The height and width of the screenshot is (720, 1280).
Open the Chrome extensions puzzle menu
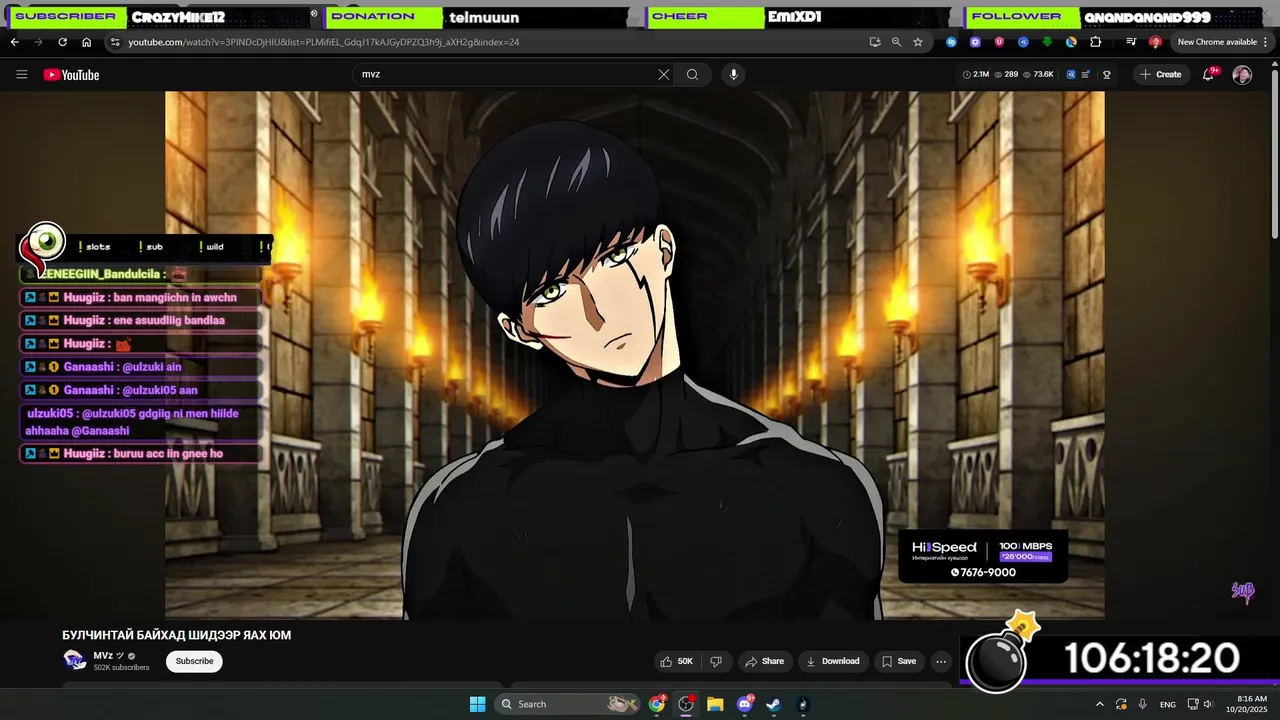click(1095, 42)
